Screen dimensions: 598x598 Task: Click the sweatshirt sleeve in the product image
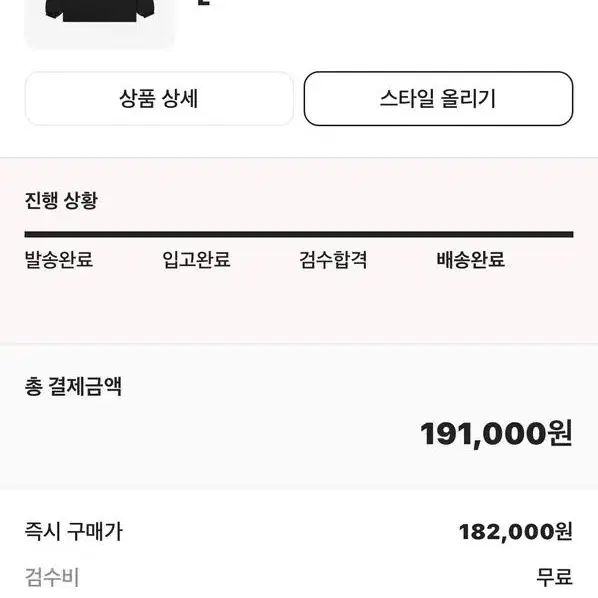[54, 10]
